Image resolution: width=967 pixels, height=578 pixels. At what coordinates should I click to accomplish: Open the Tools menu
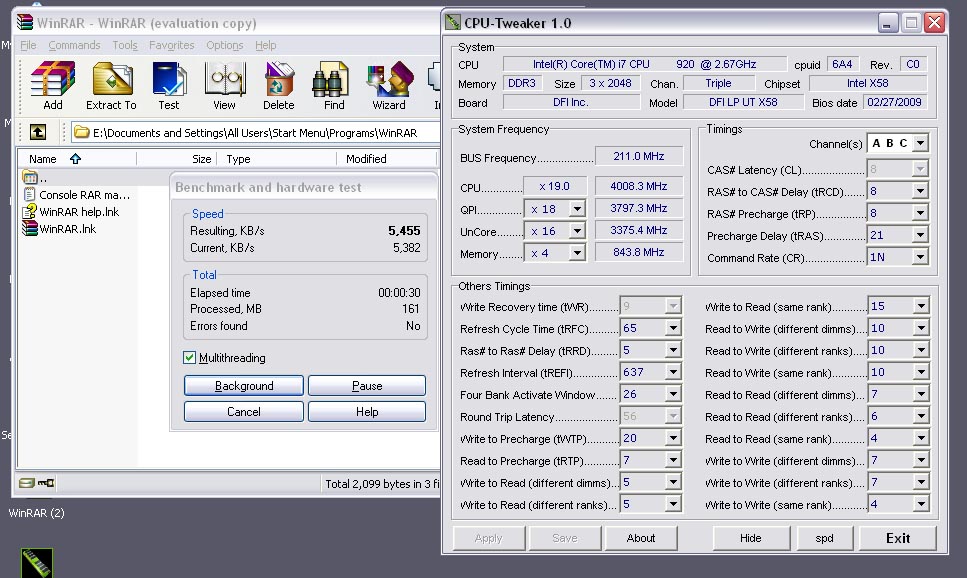125,45
